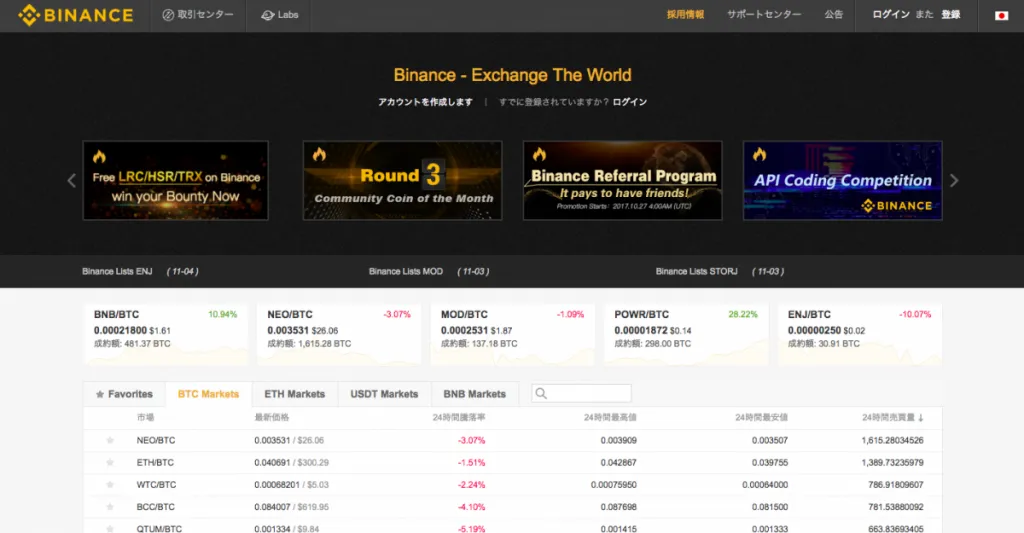This screenshot has height=533, width=1024.
Task: Open Binance Lists ENJ announcement
Action: point(140,271)
